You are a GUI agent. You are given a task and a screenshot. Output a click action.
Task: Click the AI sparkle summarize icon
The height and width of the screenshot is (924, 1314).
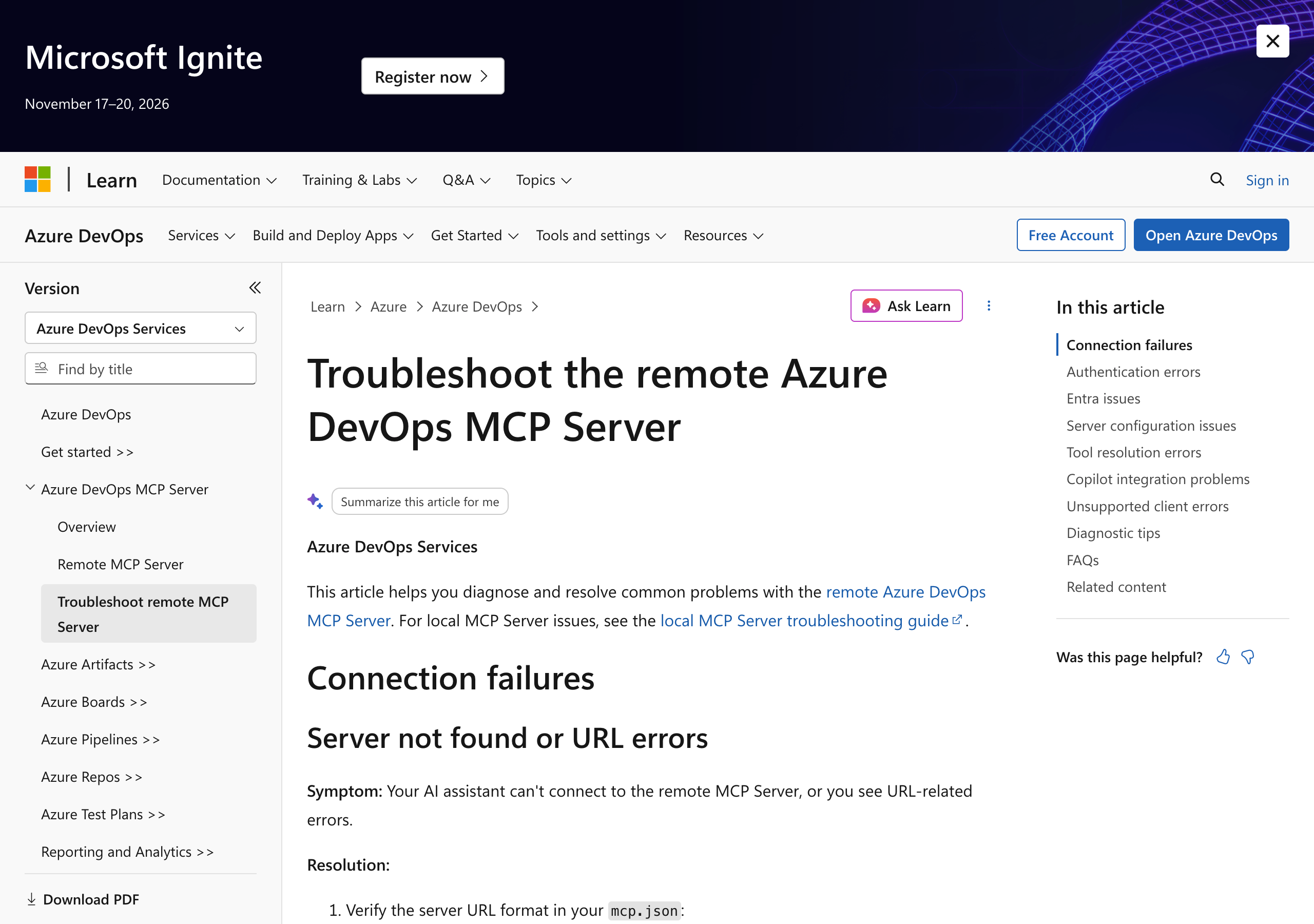pos(315,502)
